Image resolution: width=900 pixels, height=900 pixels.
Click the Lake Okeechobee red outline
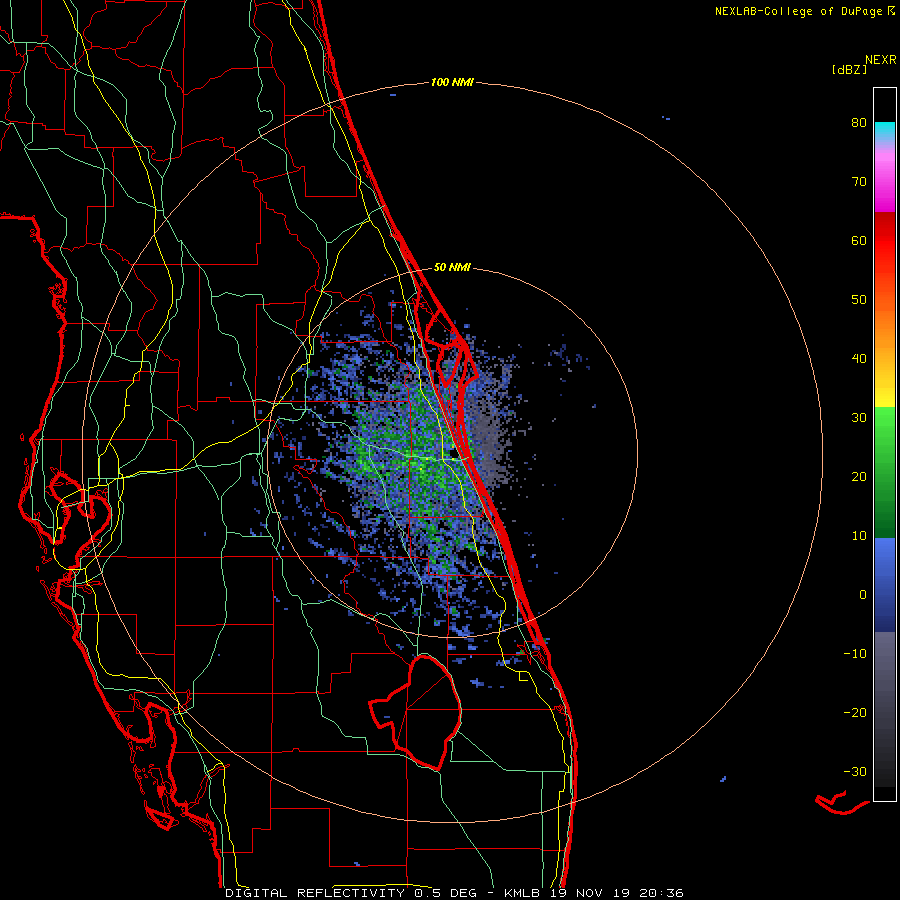pyautogui.click(x=416, y=712)
